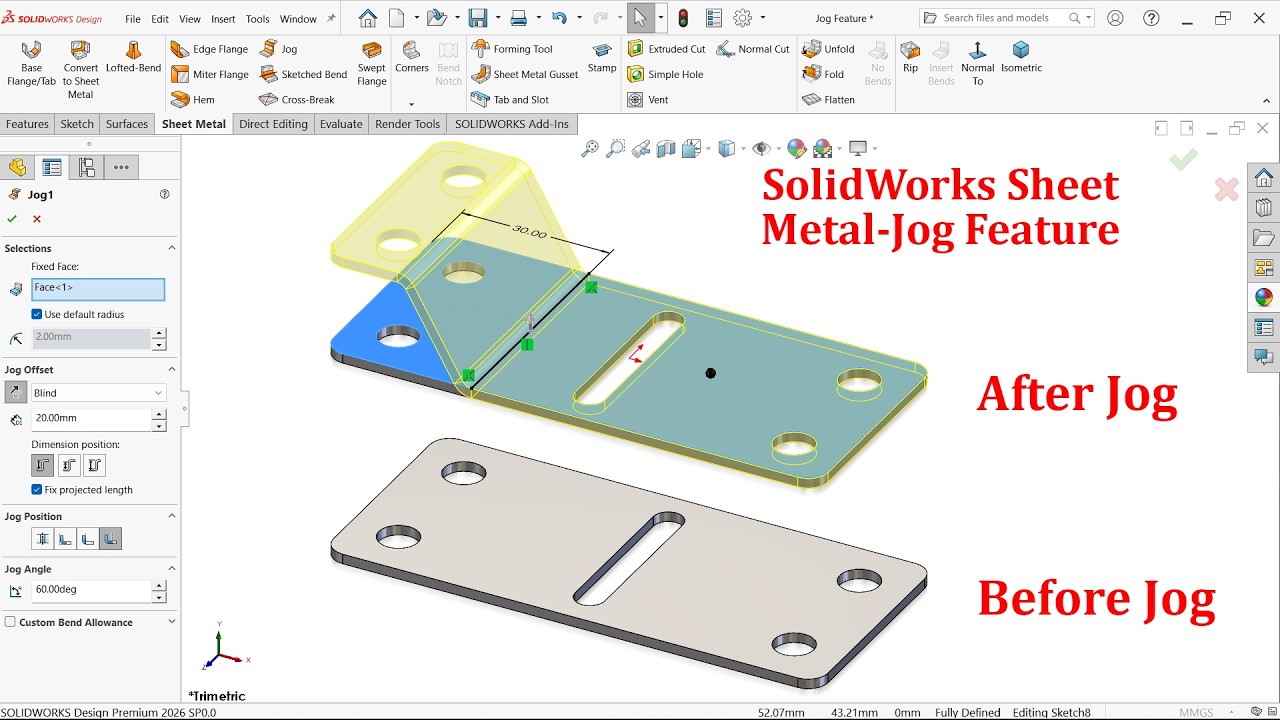Open the Save button dropdown arrow

[496, 18]
